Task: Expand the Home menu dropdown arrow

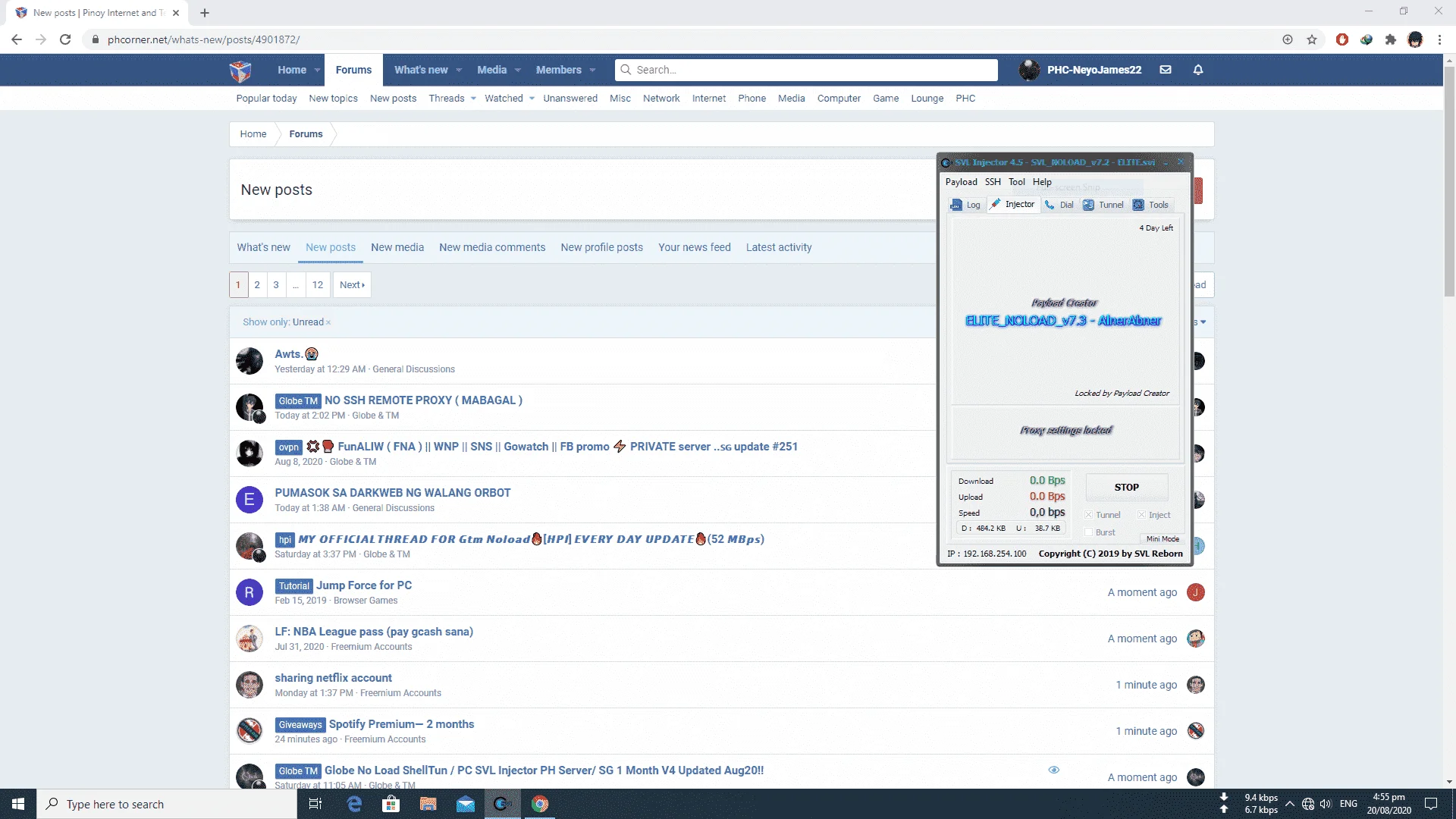Action: pyautogui.click(x=317, y=70)
